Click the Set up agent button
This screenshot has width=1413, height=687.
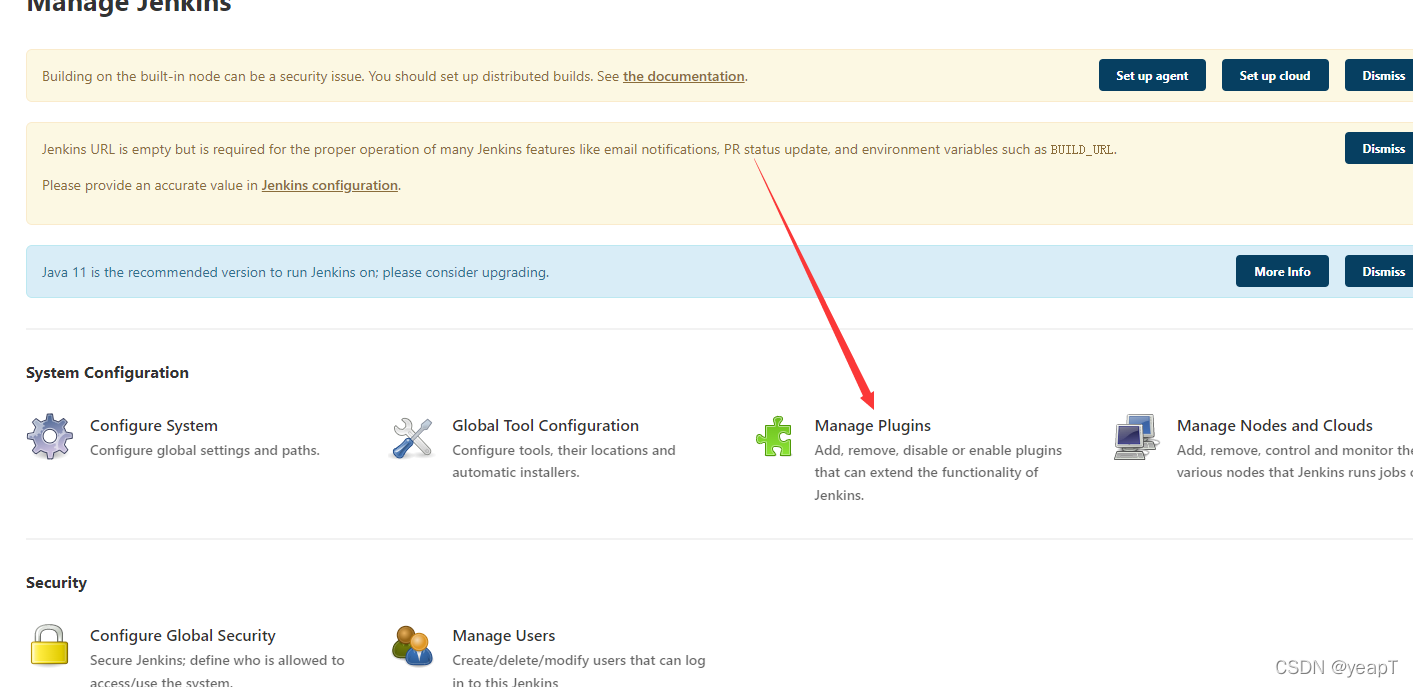coord(1152,75)
